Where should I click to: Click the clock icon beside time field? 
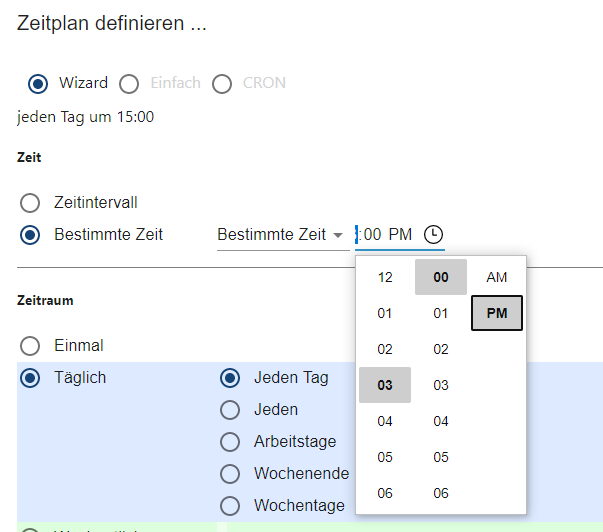pyautogui.click(x=433, y=235)
